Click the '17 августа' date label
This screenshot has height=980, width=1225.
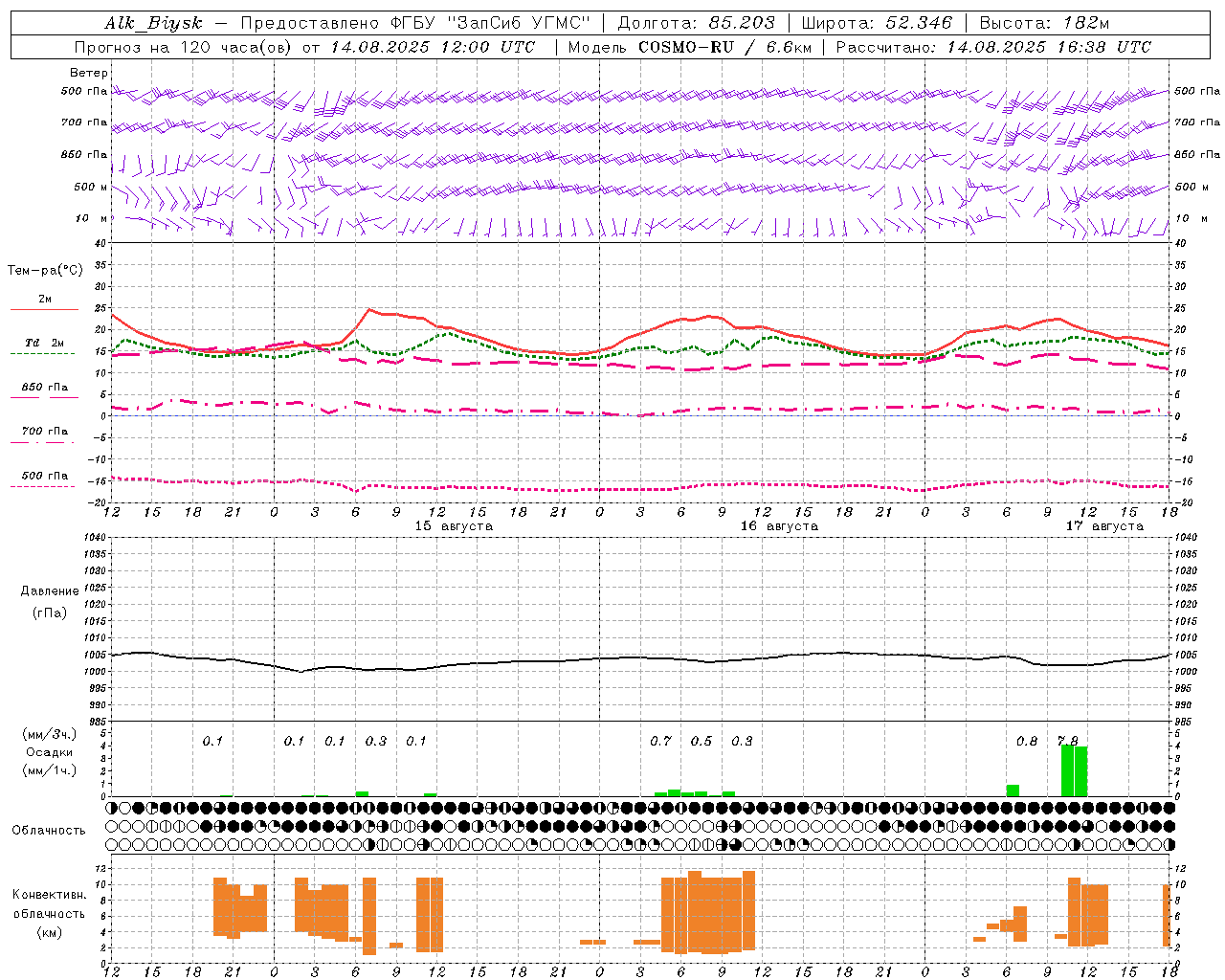pyautogui.click(x=1104, y=526)
